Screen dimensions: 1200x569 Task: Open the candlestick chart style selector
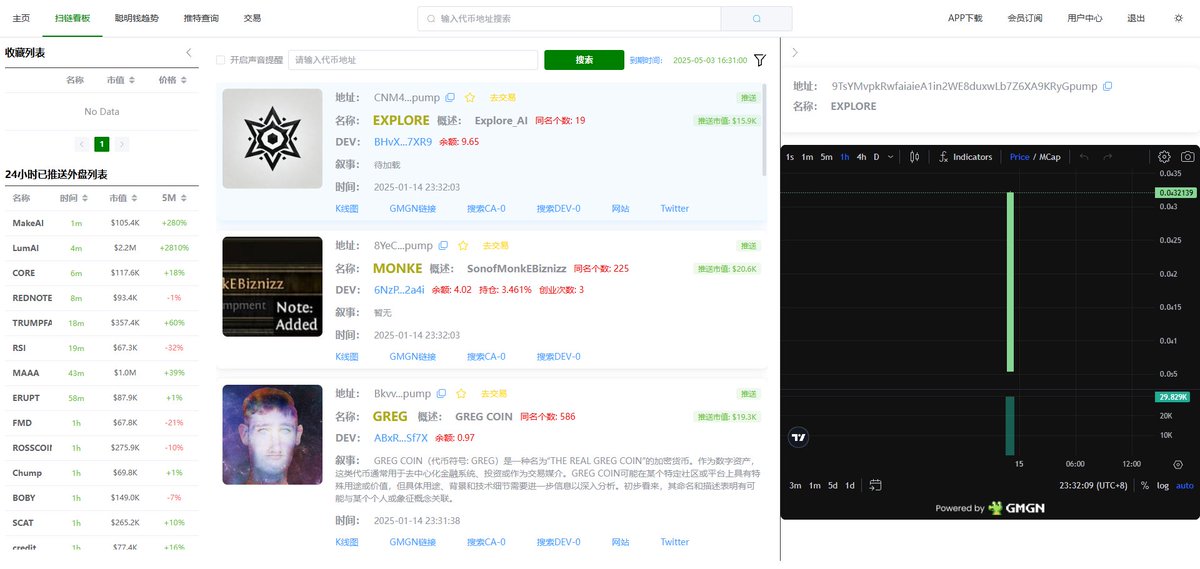(x=915, y=157)
